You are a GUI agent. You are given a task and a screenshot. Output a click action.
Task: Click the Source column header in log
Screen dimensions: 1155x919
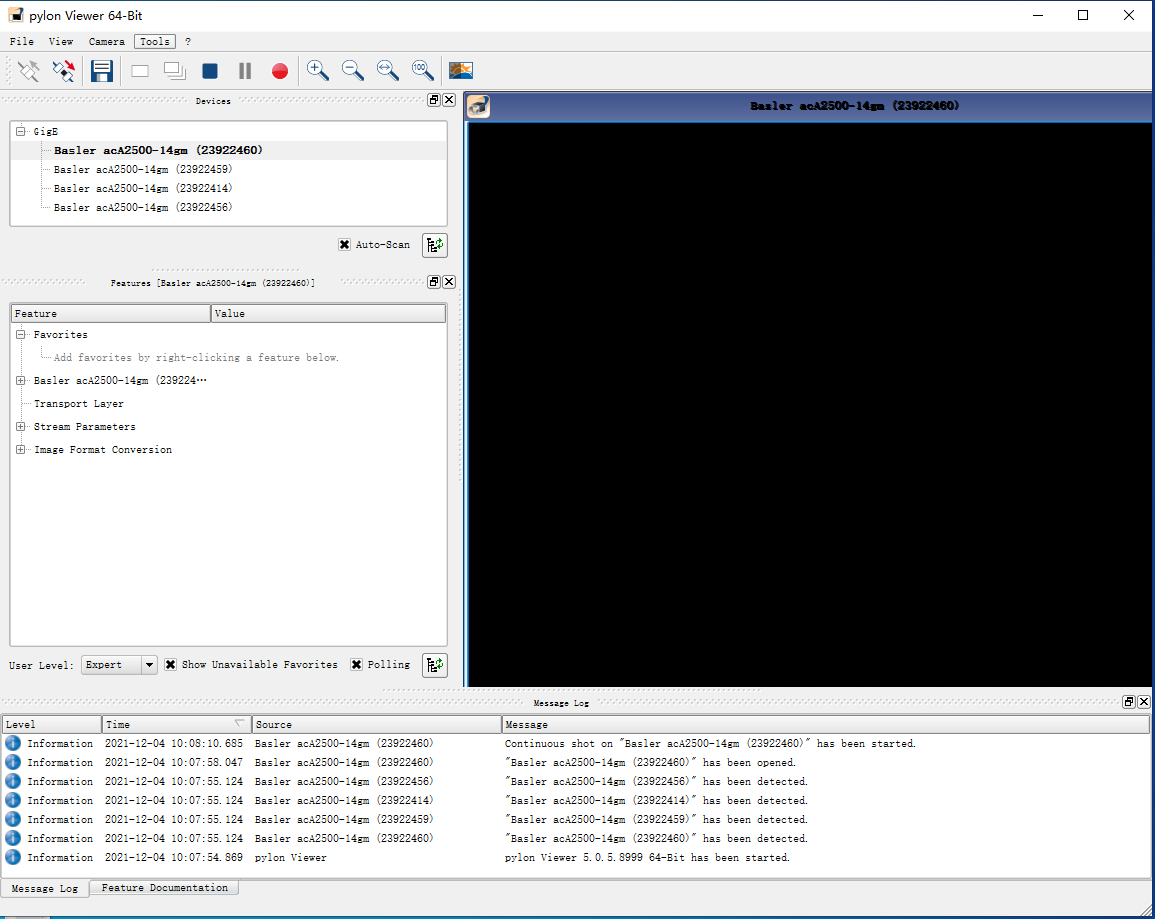tap(376, 725)
